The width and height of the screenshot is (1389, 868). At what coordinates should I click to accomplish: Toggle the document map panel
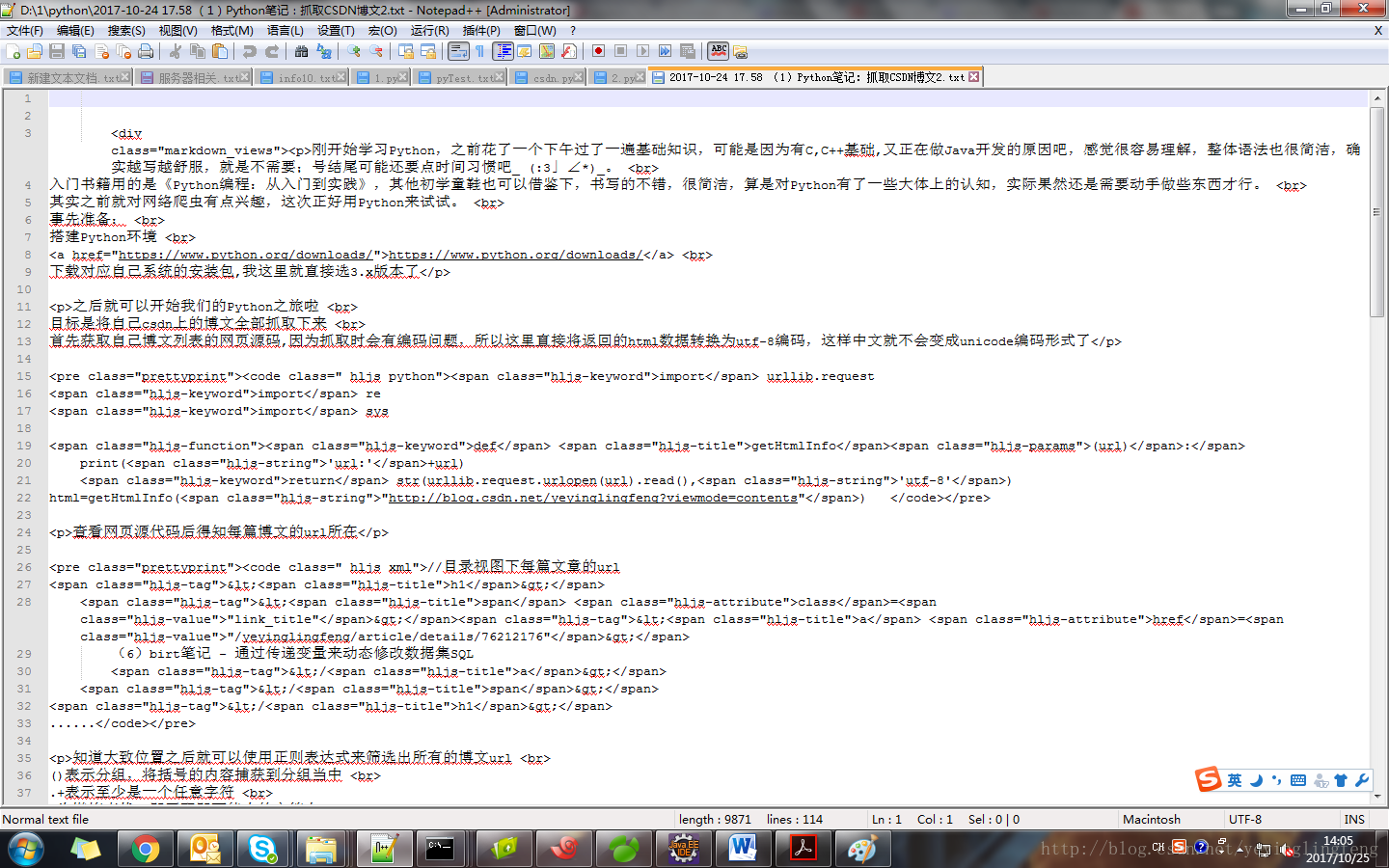547,51
